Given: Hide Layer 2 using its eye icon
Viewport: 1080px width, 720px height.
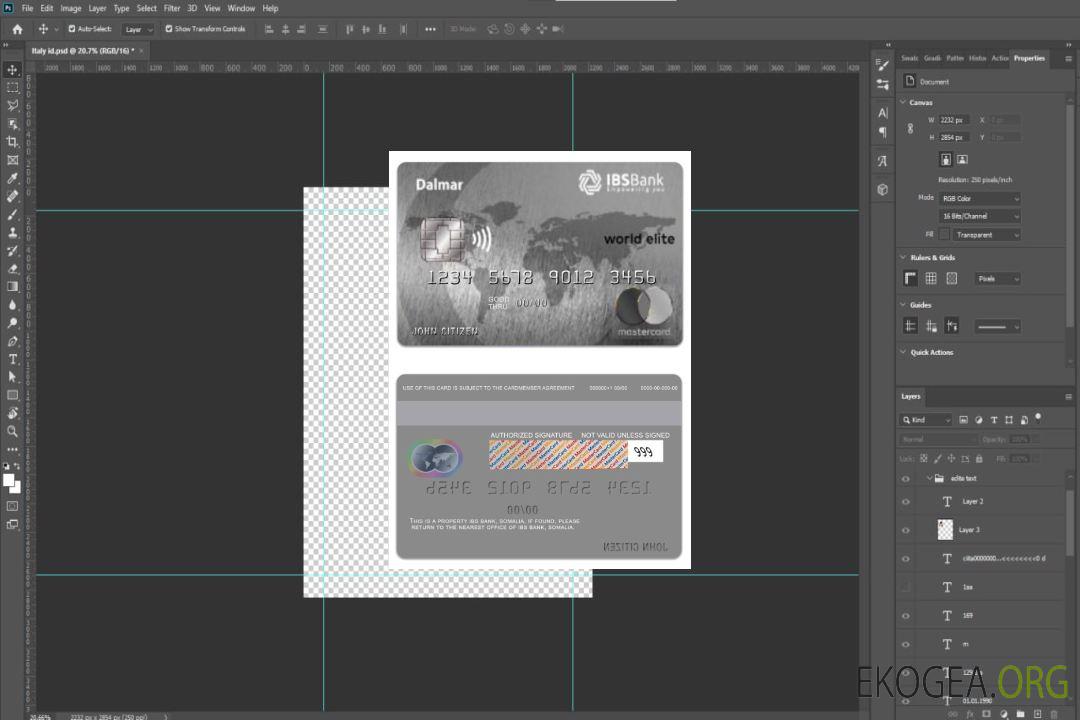Looking at the screenshot, I should pyautogui.click(x=906, y=502).
